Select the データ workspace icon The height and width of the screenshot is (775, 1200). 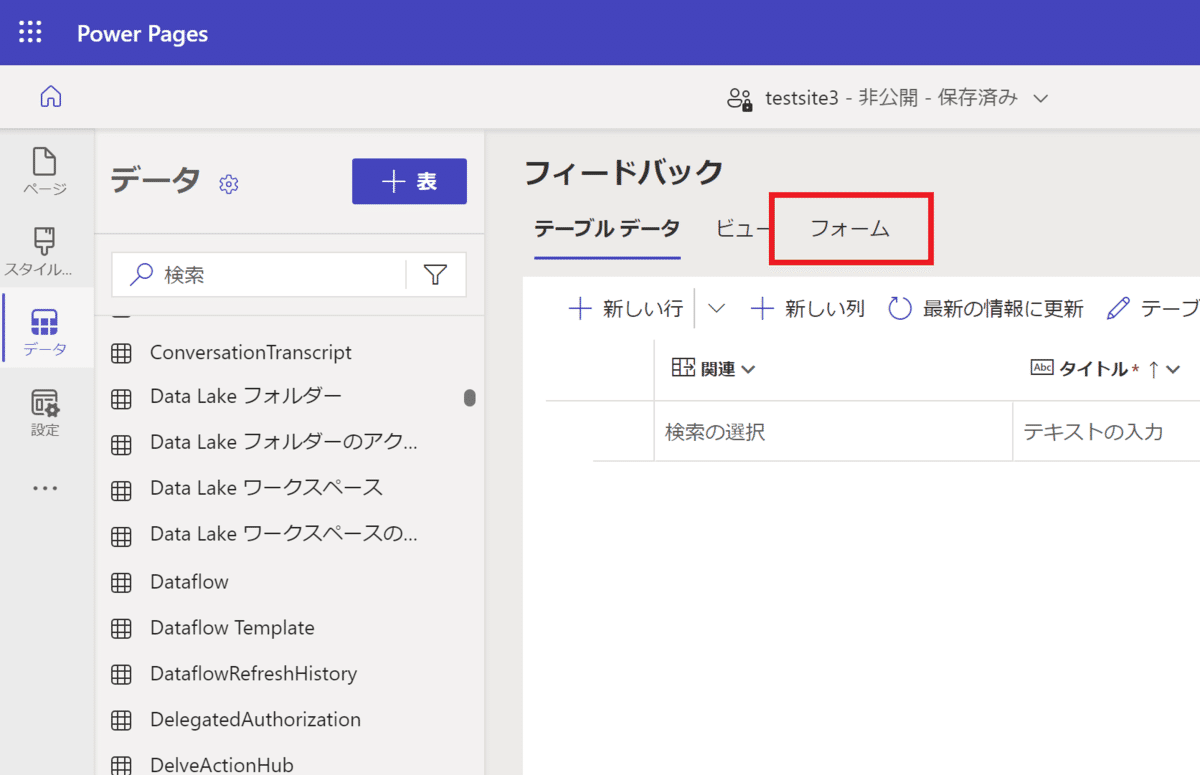click(x=45, y=322)
